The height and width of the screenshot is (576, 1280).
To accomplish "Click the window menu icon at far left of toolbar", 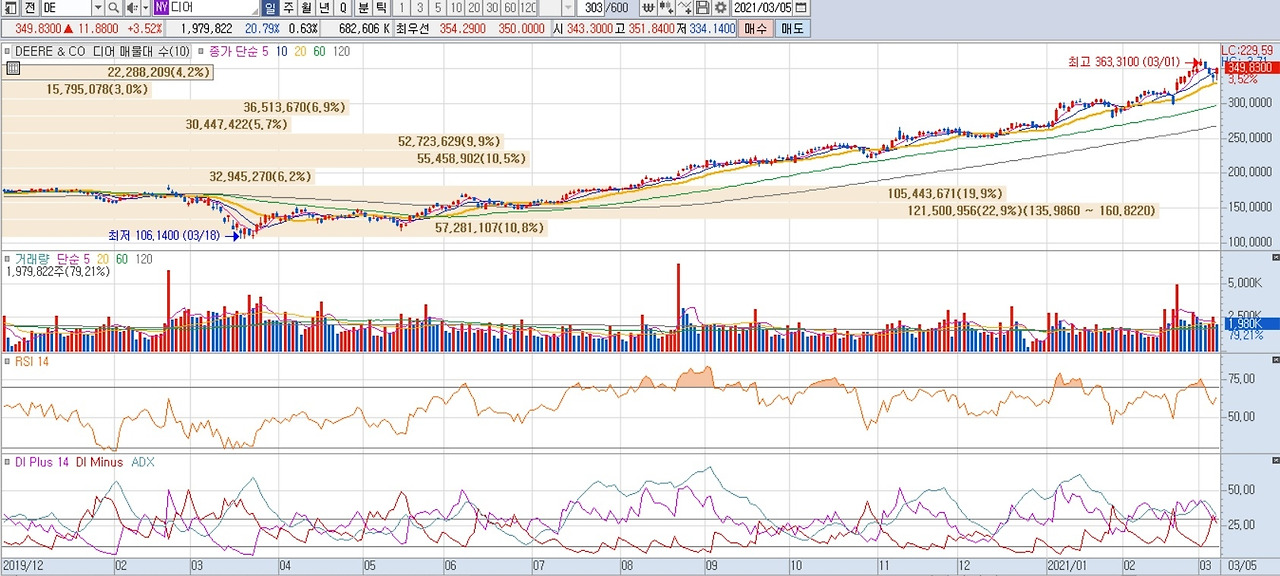I will 12,8.
